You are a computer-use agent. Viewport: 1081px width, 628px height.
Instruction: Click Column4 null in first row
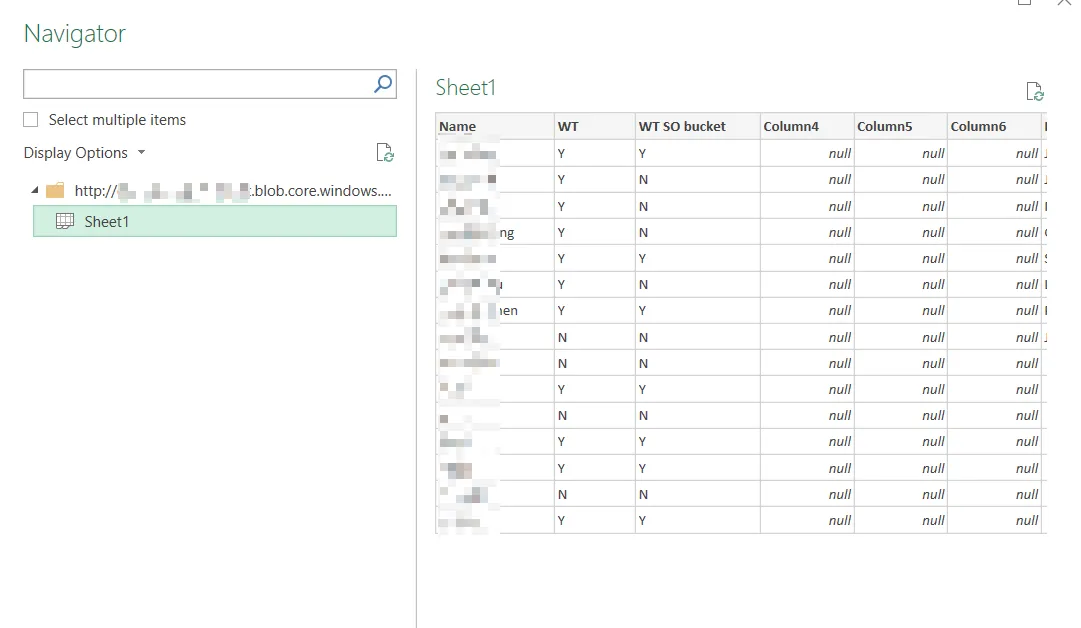[x=807, y=153]
